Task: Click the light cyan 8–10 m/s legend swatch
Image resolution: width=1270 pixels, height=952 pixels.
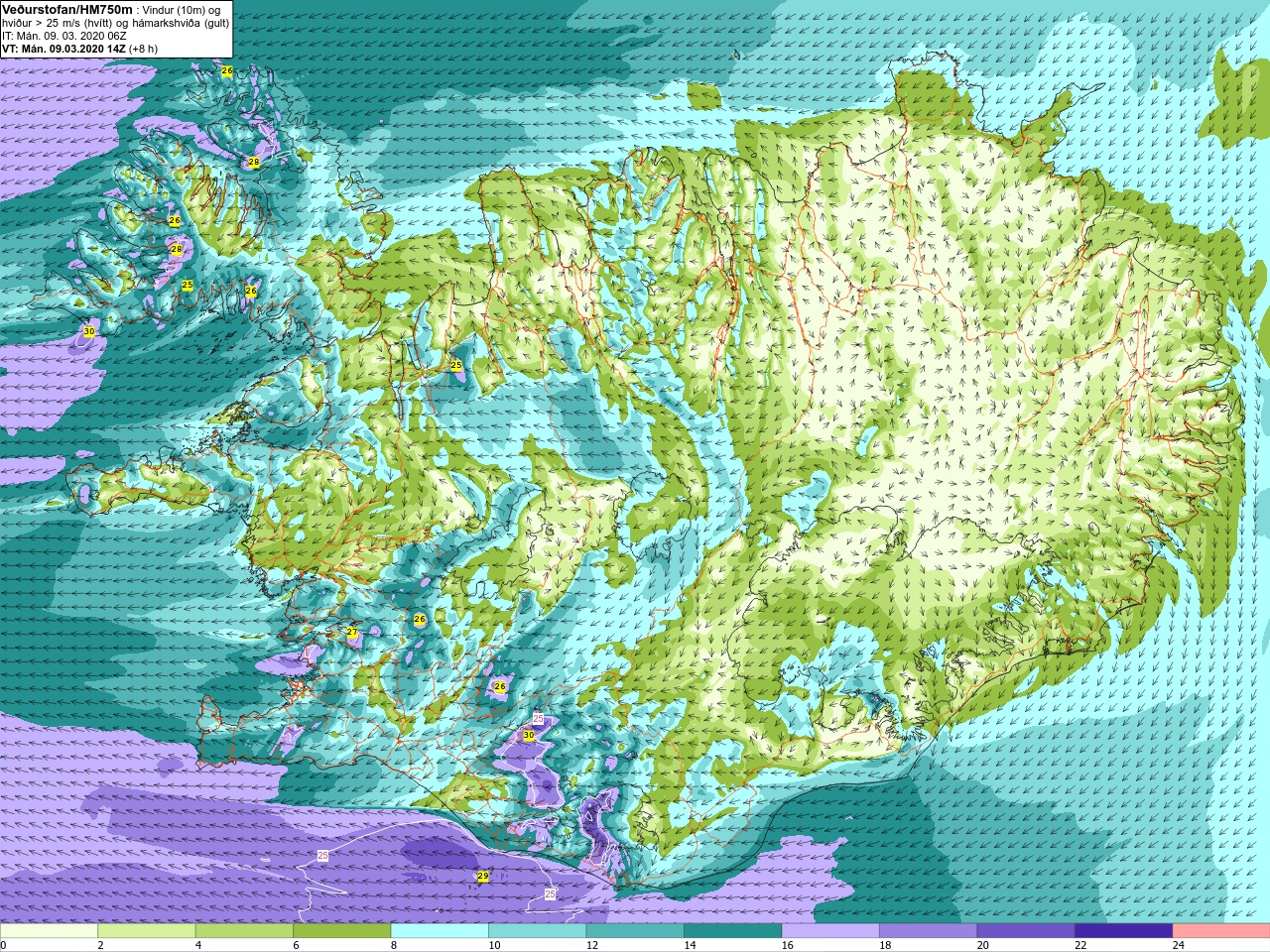Action: coord(440,931)
